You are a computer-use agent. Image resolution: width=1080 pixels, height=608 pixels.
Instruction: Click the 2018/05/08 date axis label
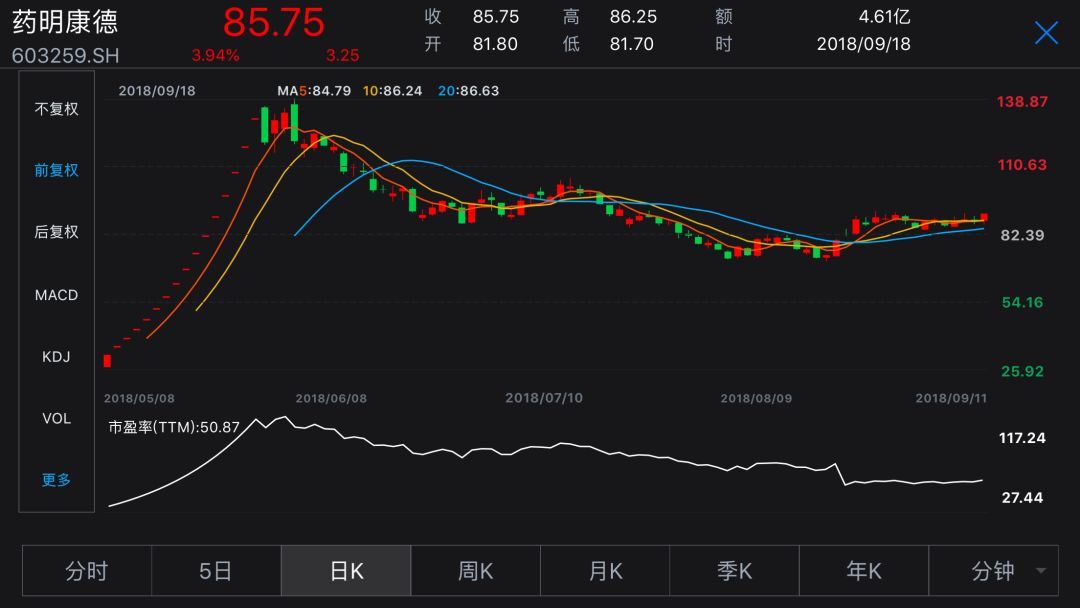click(x=139, y=399)
